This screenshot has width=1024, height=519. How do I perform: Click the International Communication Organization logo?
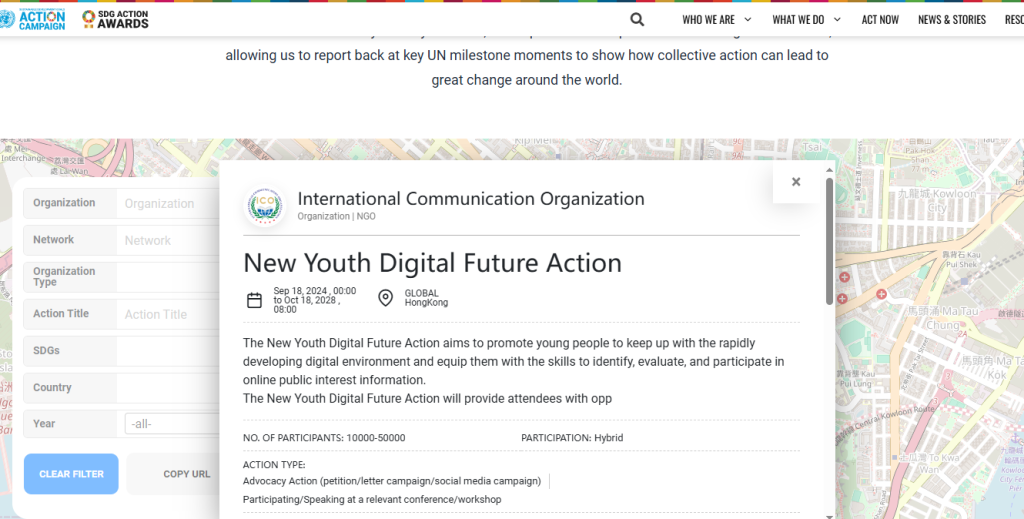click(265, 206)
